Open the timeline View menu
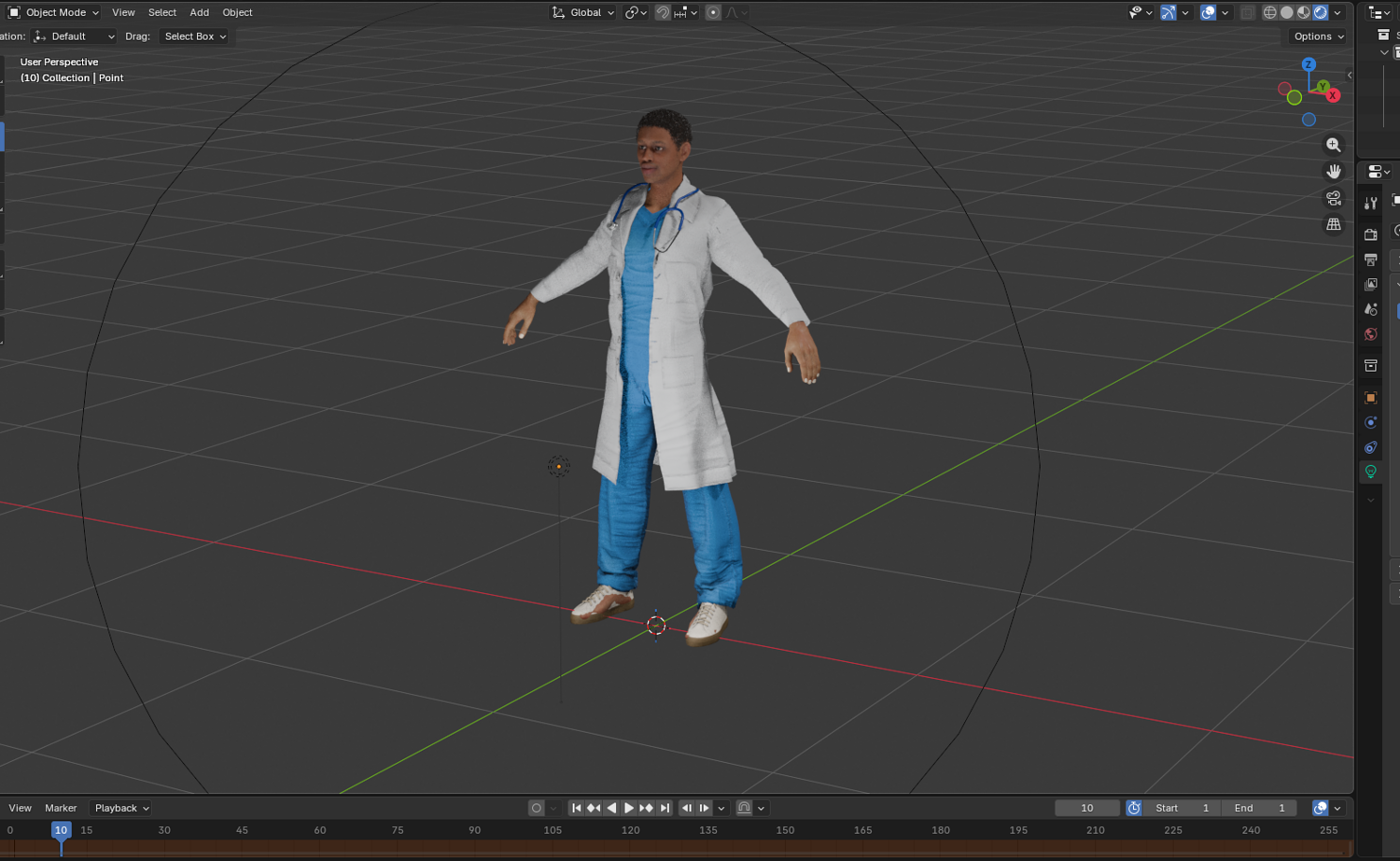 [x=20, y=808]
